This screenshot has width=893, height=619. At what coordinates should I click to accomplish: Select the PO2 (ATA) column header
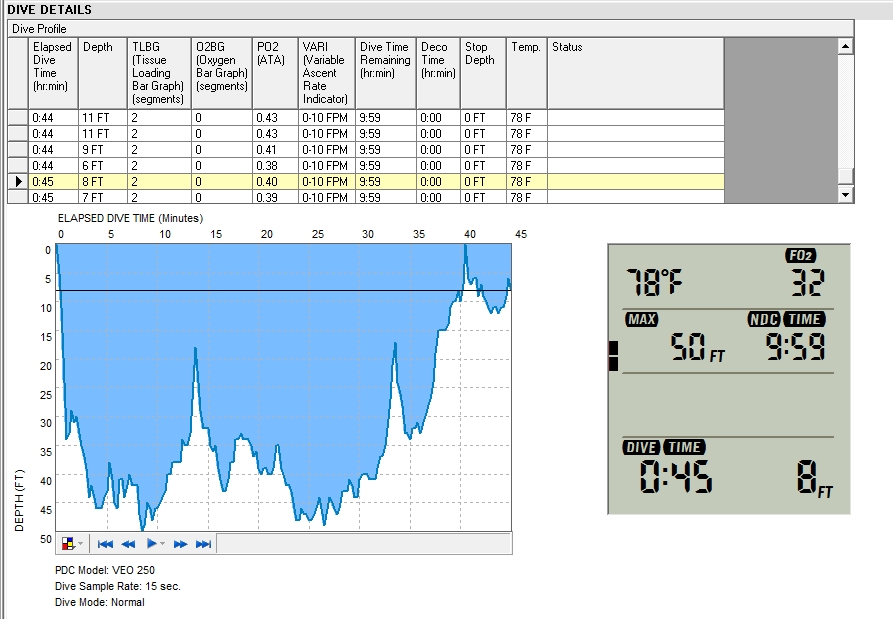[x=275, y=73]
